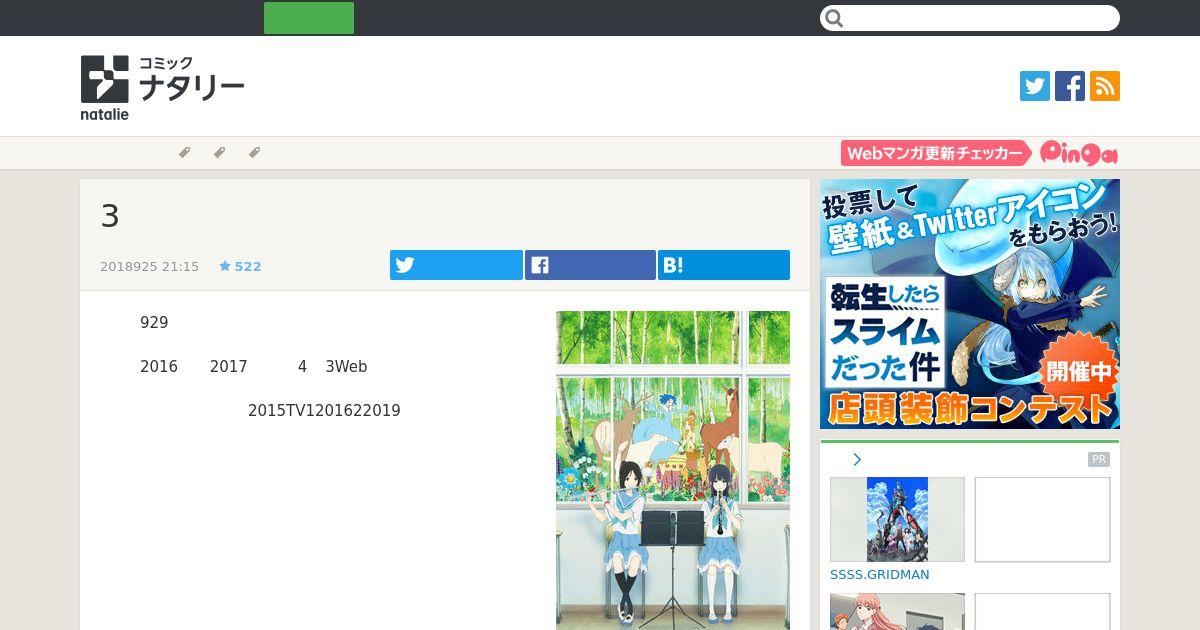Click the article title '3'
1200x630 pixels.
click(x=110, y=216)
